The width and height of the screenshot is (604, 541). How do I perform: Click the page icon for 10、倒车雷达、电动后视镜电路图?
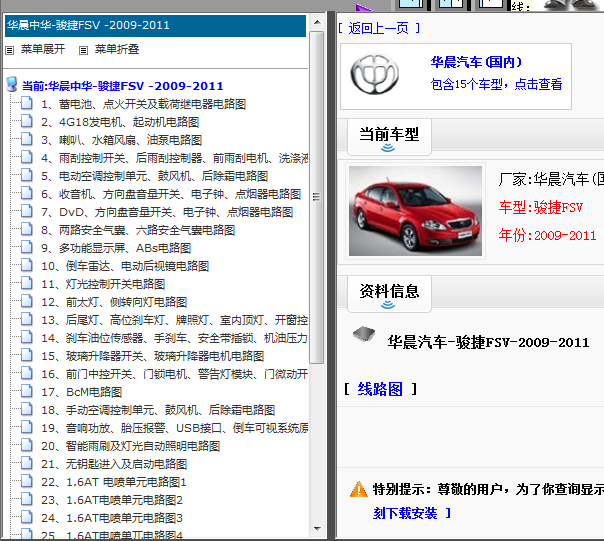pos(27,265)
